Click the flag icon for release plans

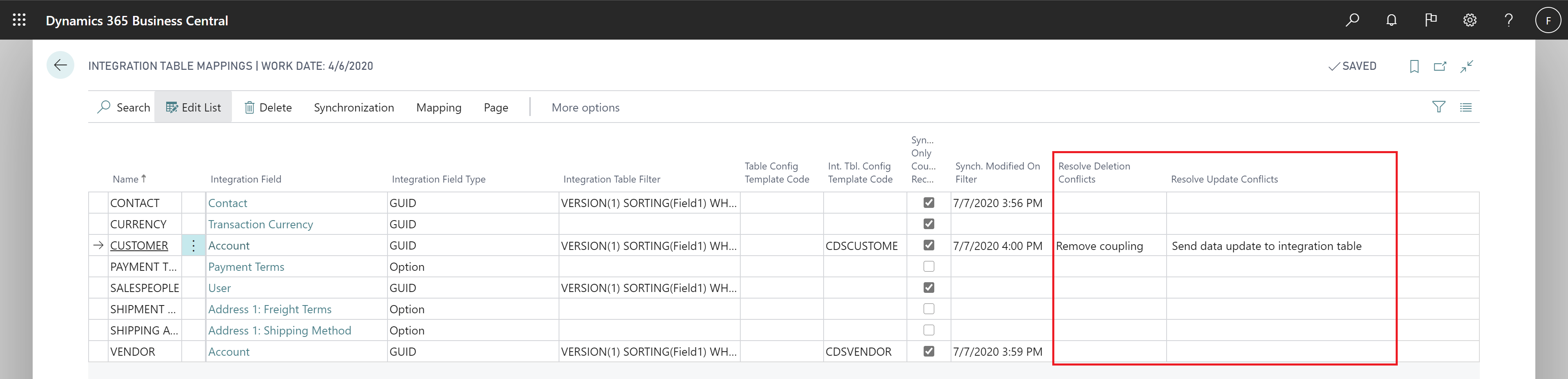(x=1430, y=20)
